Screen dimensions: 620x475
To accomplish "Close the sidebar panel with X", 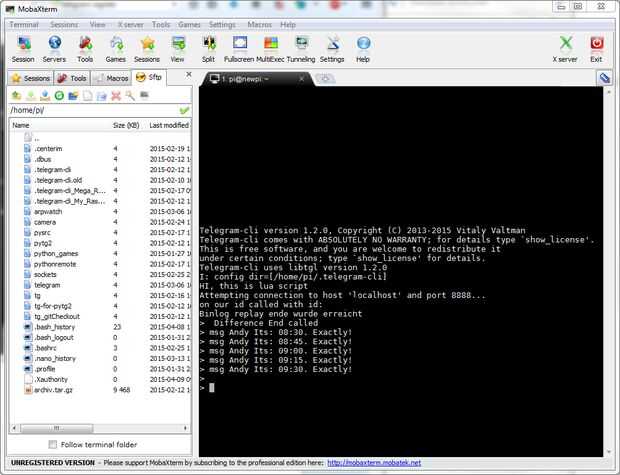I will (189, 74).
